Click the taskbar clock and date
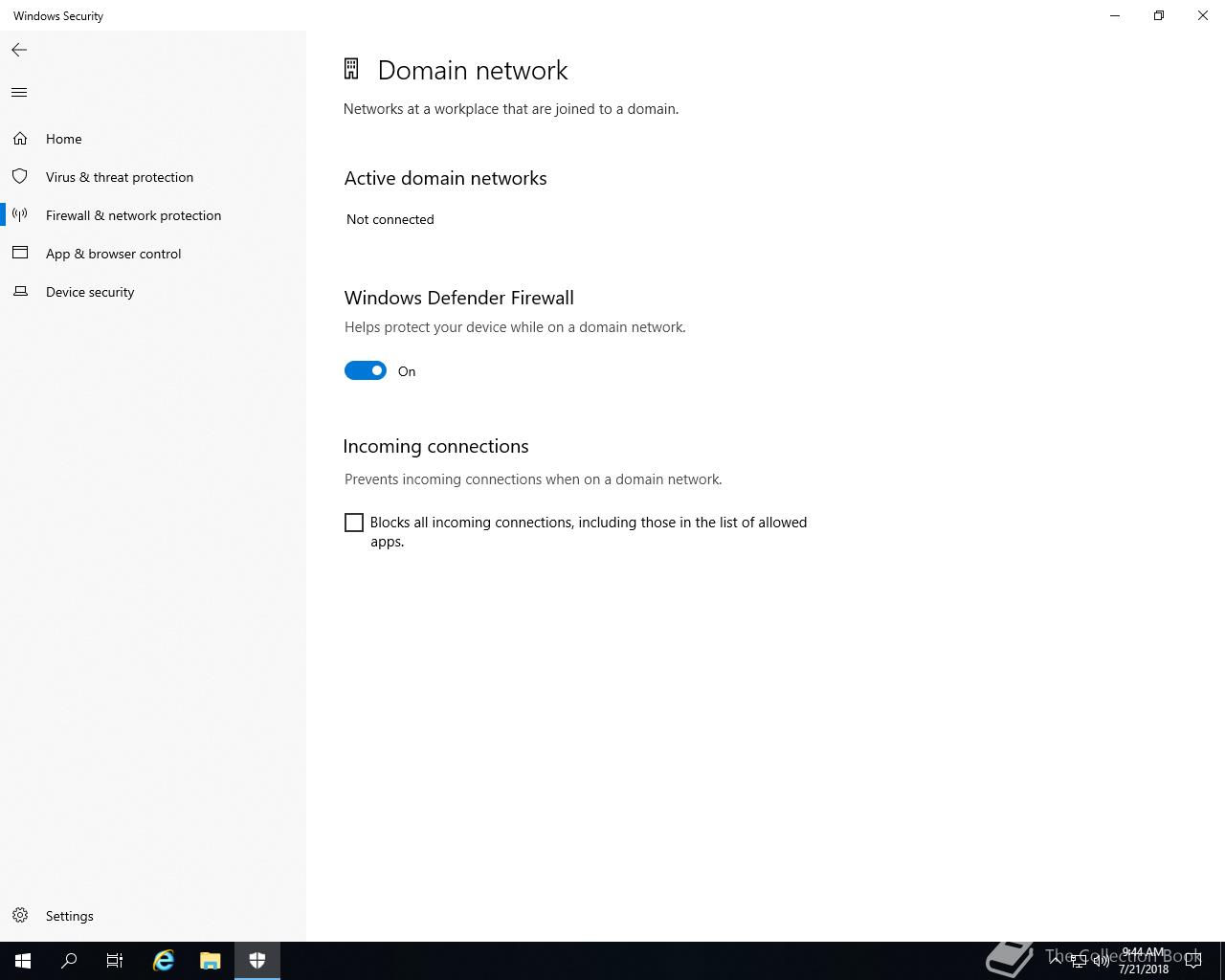 click(1144, 961)
